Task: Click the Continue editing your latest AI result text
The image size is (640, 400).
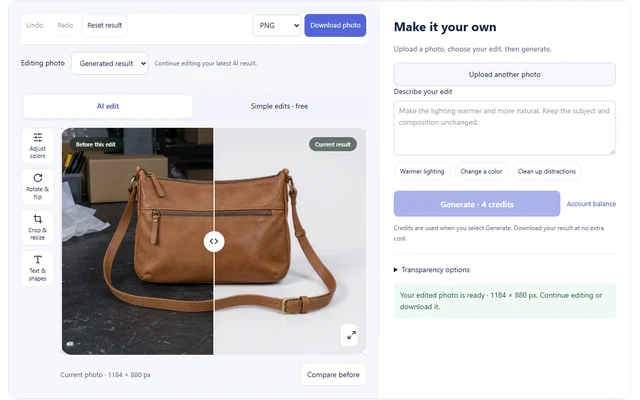Action: [x=206, y=63]
